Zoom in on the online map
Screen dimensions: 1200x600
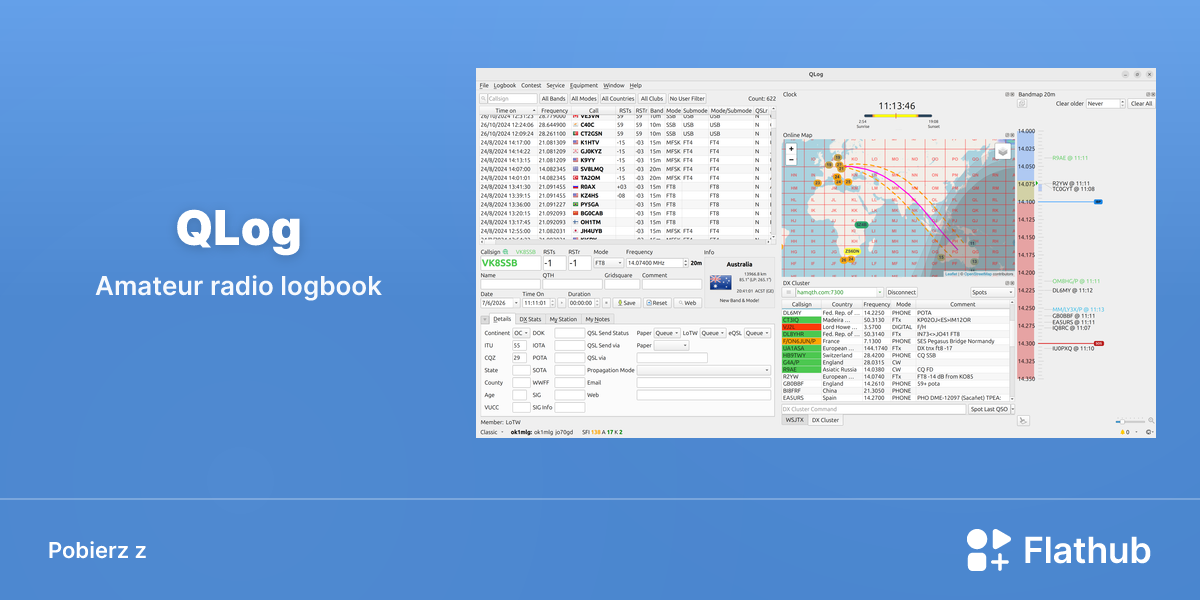coord(791,148)
